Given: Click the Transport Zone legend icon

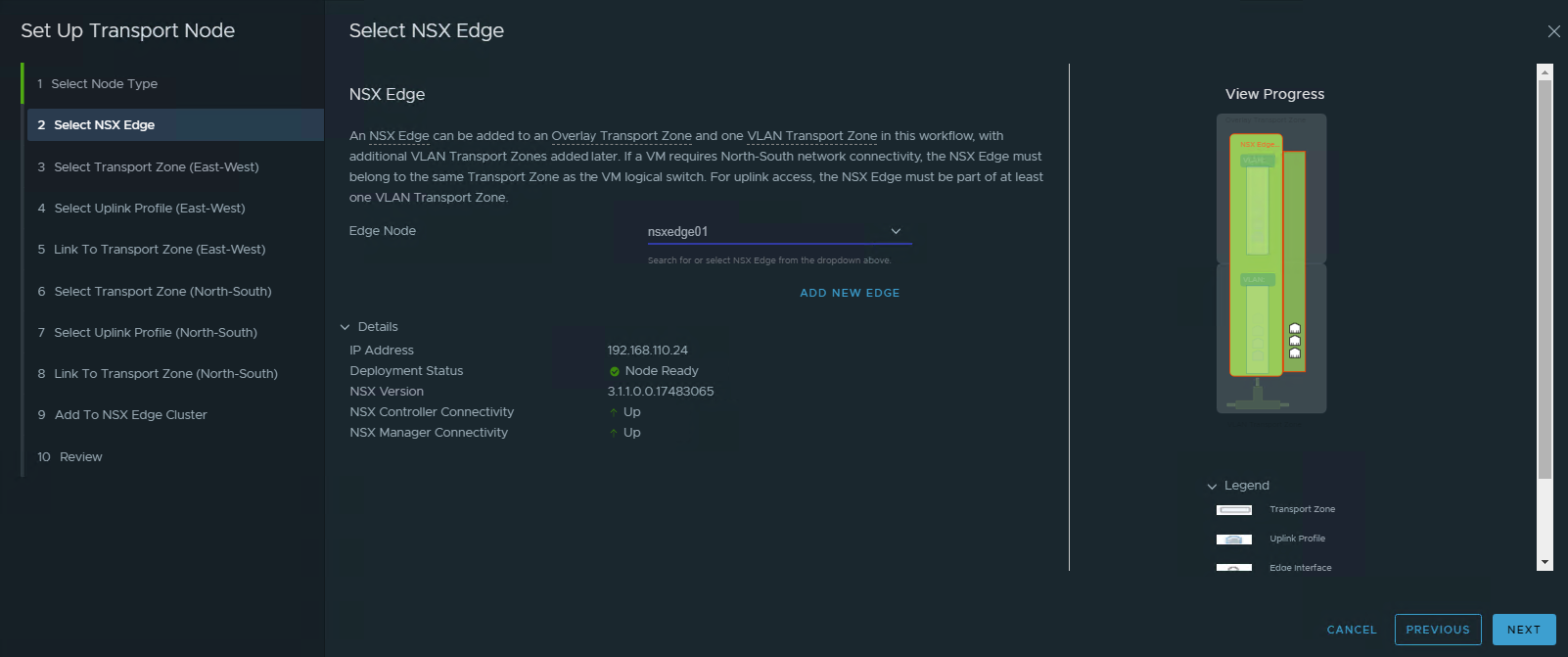Looking at the screenshot, I should pos(1233,510).
